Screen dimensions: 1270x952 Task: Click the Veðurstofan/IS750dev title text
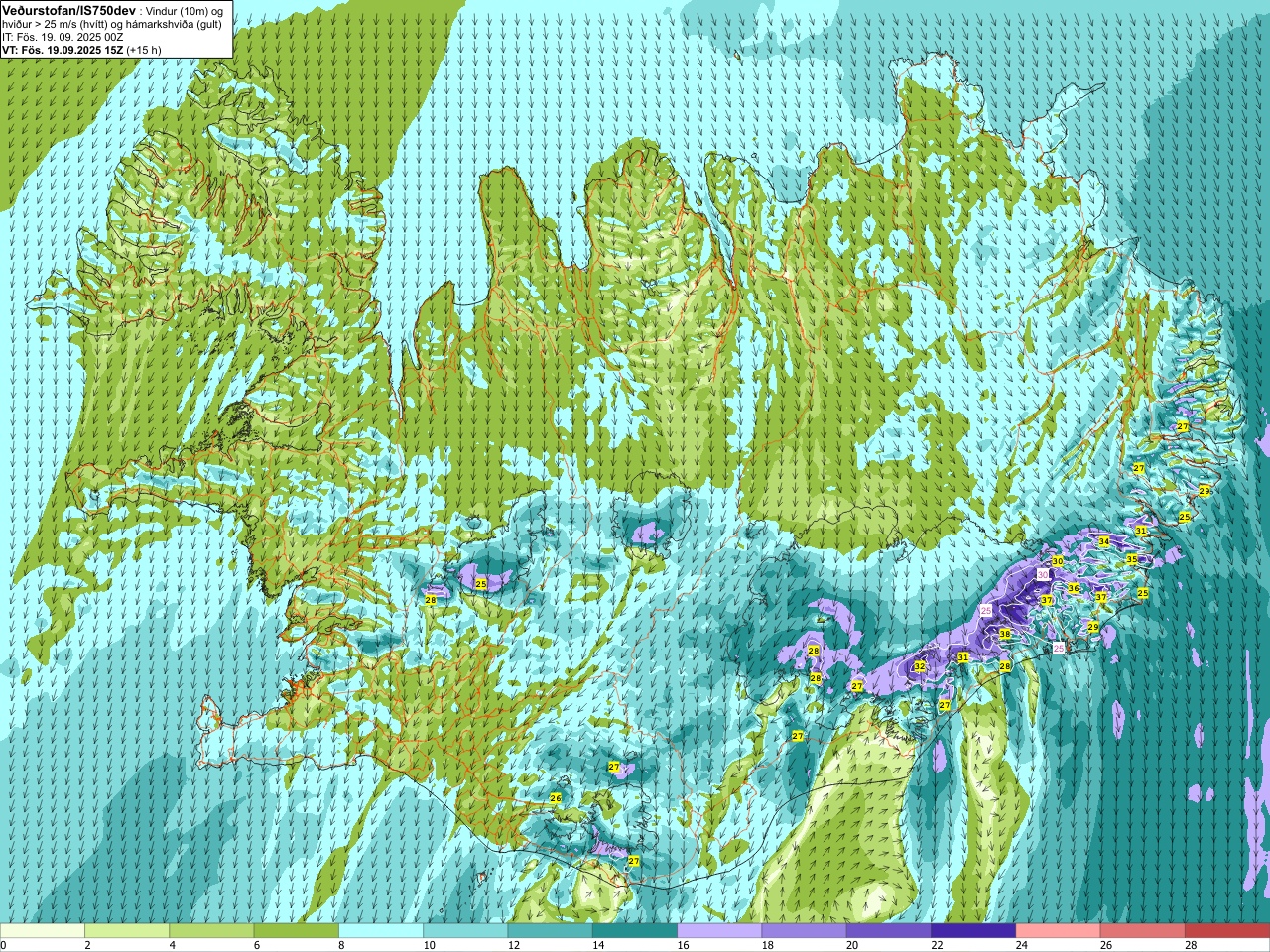tap(69, 9)
